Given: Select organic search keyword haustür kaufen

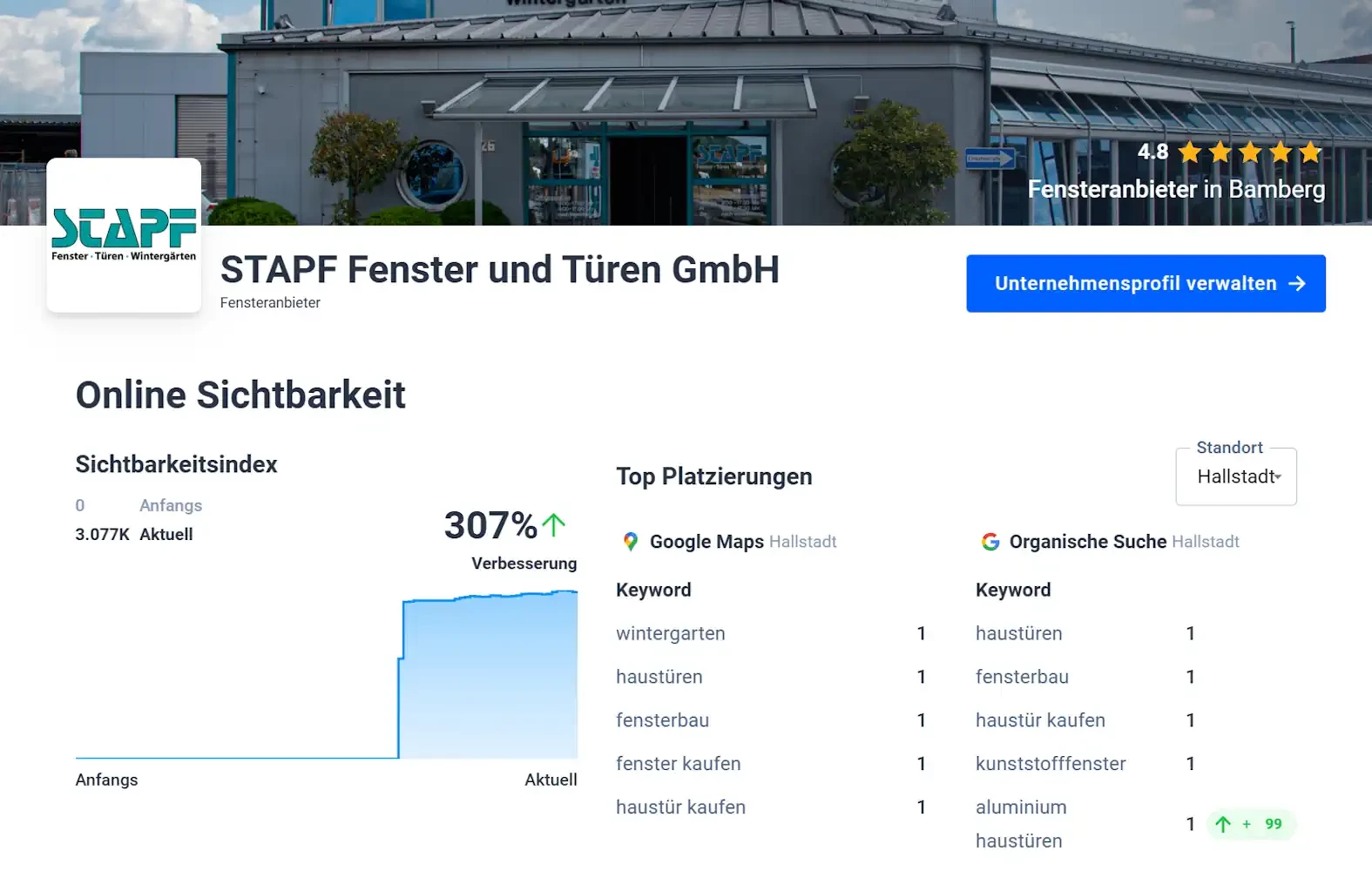Looking at the screenshot, I should pyautogui.click(x=1040, y=720).
